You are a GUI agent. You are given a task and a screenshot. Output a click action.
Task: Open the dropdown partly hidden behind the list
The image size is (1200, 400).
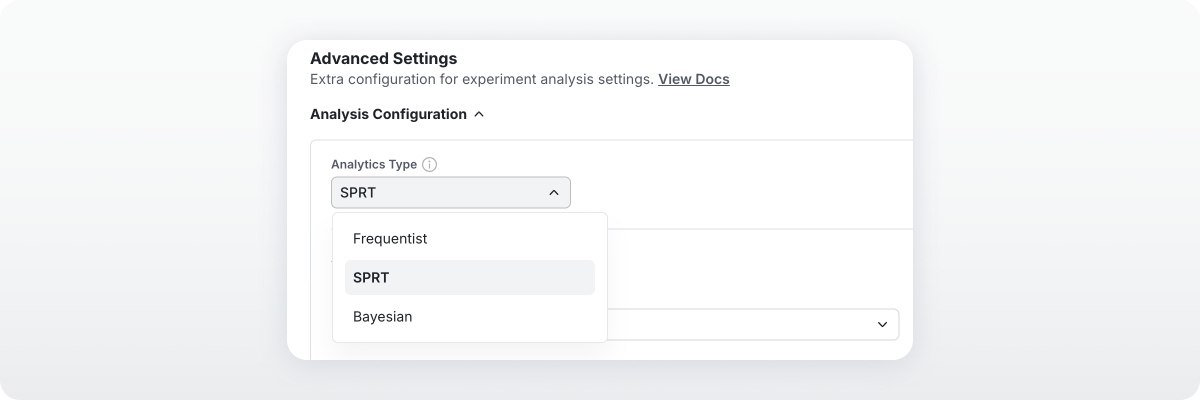[753, 324]
